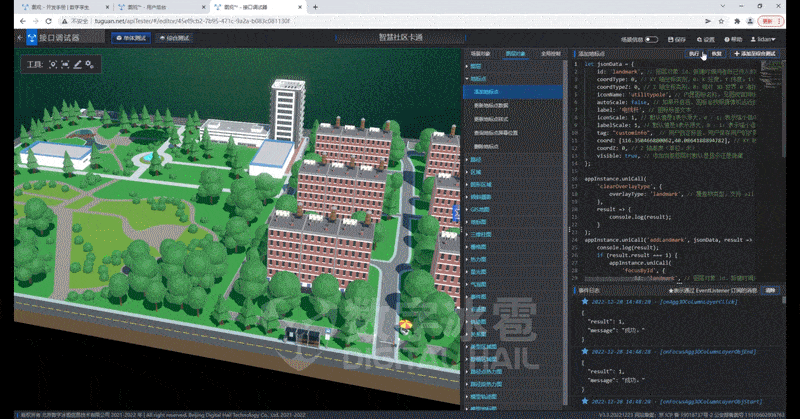Click the 添加到综合测试 button
Viewport: 800px width, 419px height.
click(757, 52)
